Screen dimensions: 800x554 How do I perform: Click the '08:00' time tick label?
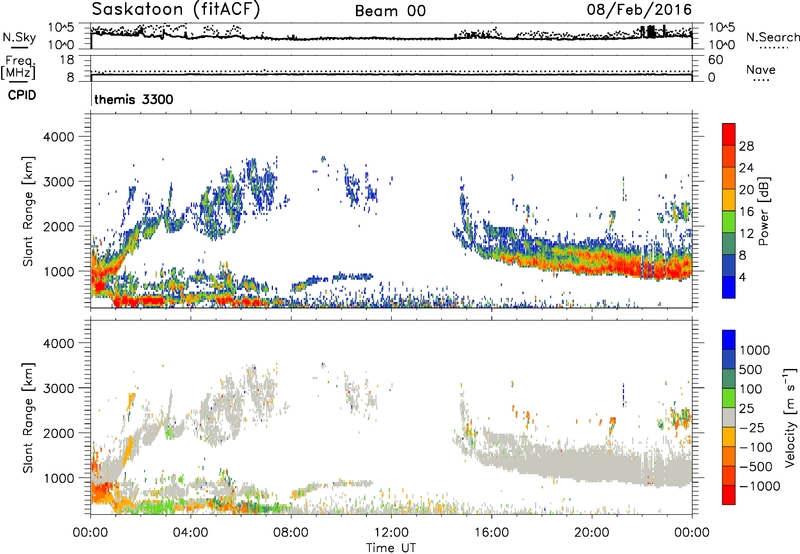pyautogui.click(x=290, y=533)
